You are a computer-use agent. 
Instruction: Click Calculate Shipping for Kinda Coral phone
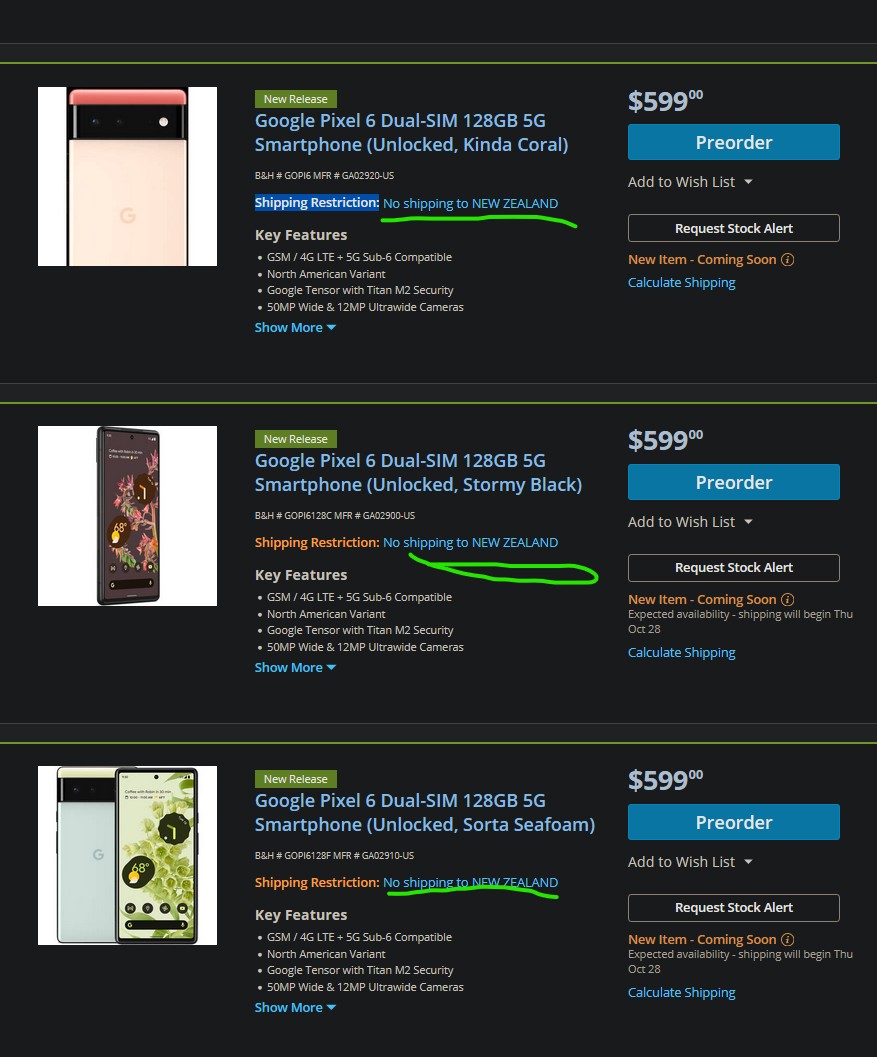682,282
